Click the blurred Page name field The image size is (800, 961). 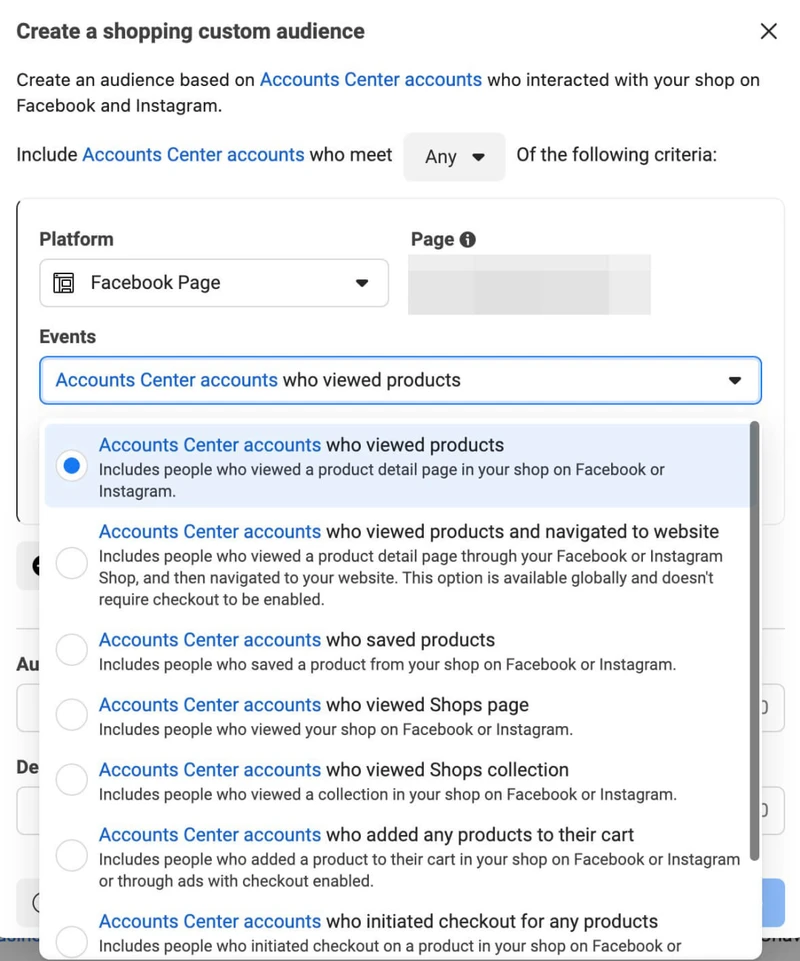tap(529, 285)
